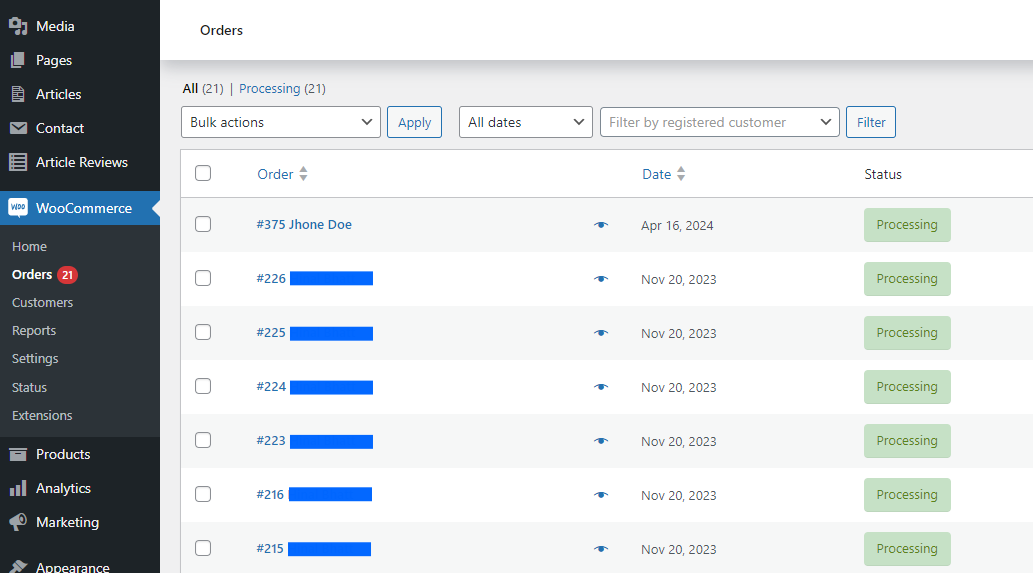Click the Analytics bar chart icon

tap(18, 488)
